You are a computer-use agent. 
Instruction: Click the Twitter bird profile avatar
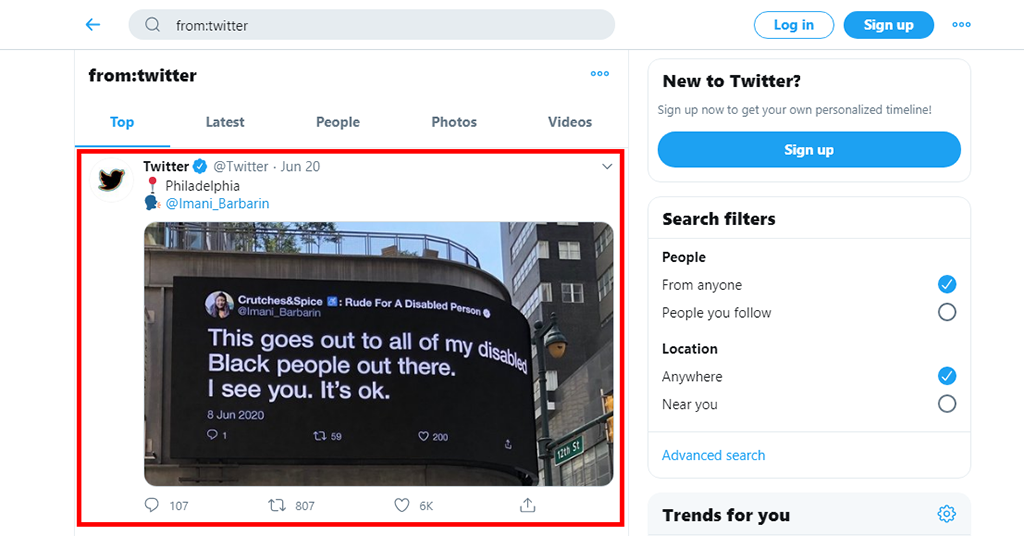111,179
